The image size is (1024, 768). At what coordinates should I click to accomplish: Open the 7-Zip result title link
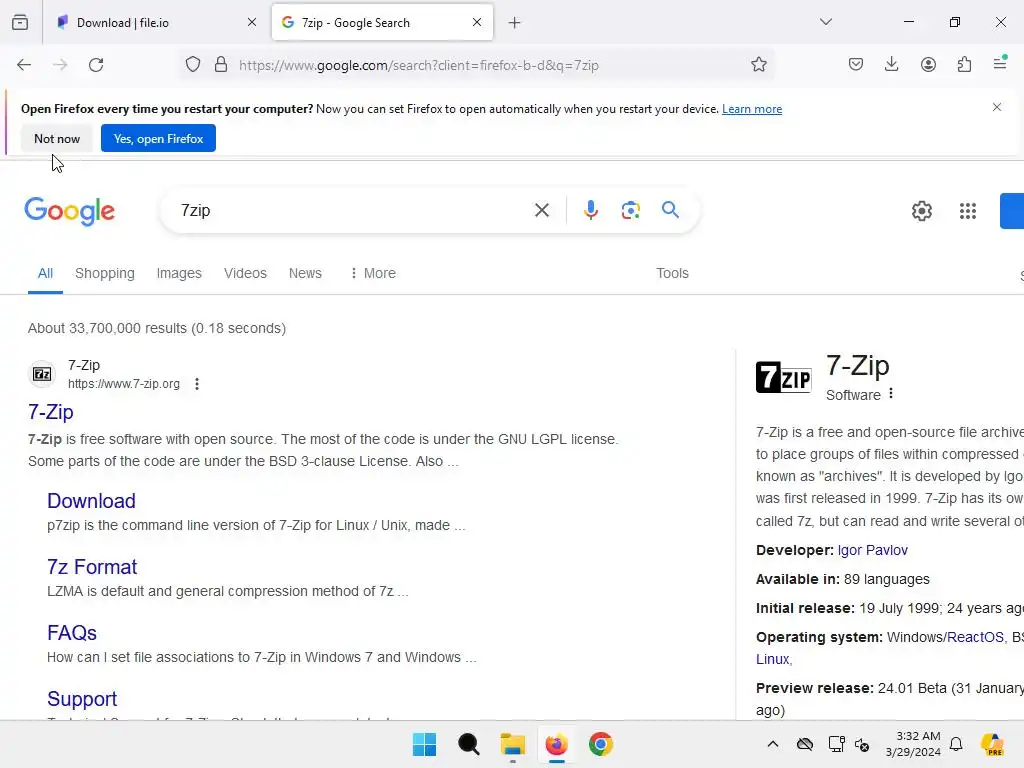point(51,412)
